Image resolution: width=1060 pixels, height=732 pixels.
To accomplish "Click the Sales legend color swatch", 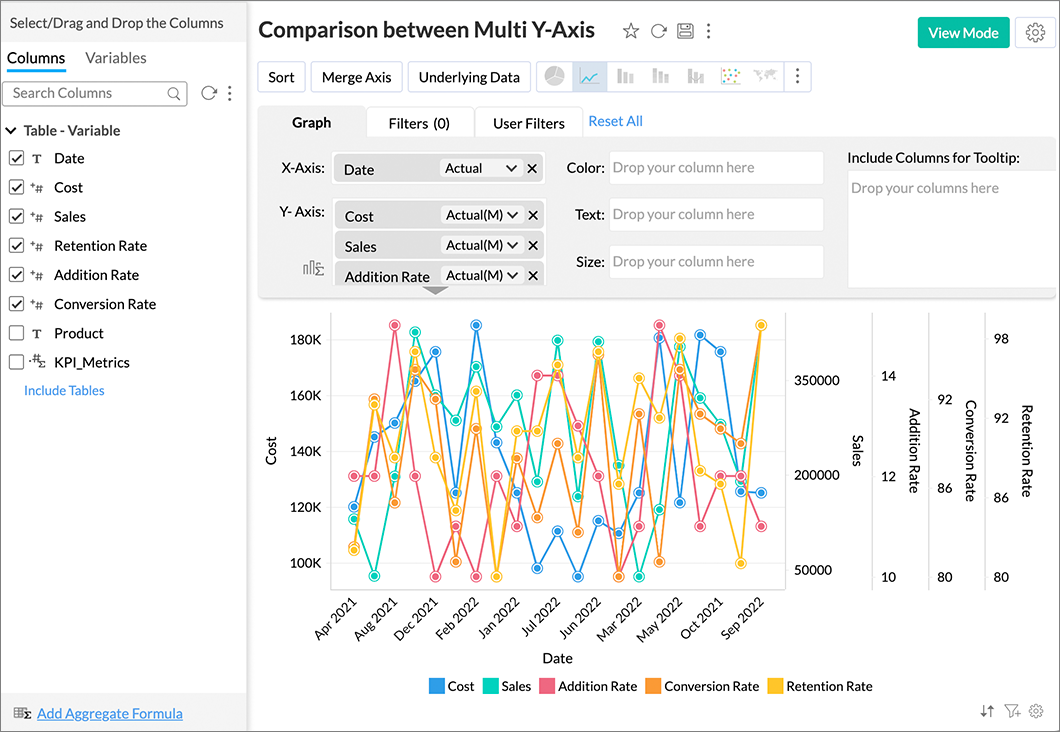I will point(490,686).
